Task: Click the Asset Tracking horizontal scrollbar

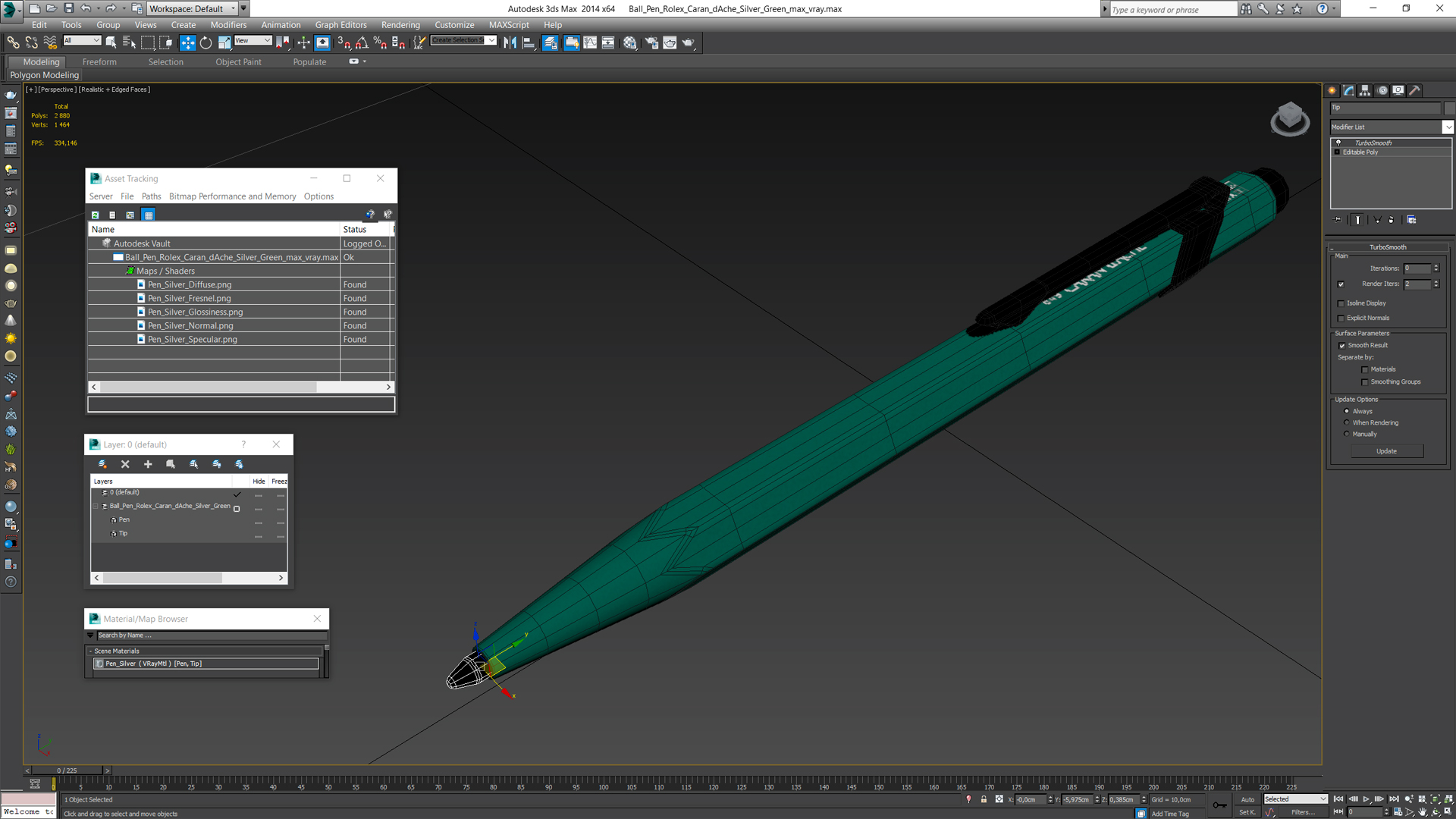Action: pos(209,387)
